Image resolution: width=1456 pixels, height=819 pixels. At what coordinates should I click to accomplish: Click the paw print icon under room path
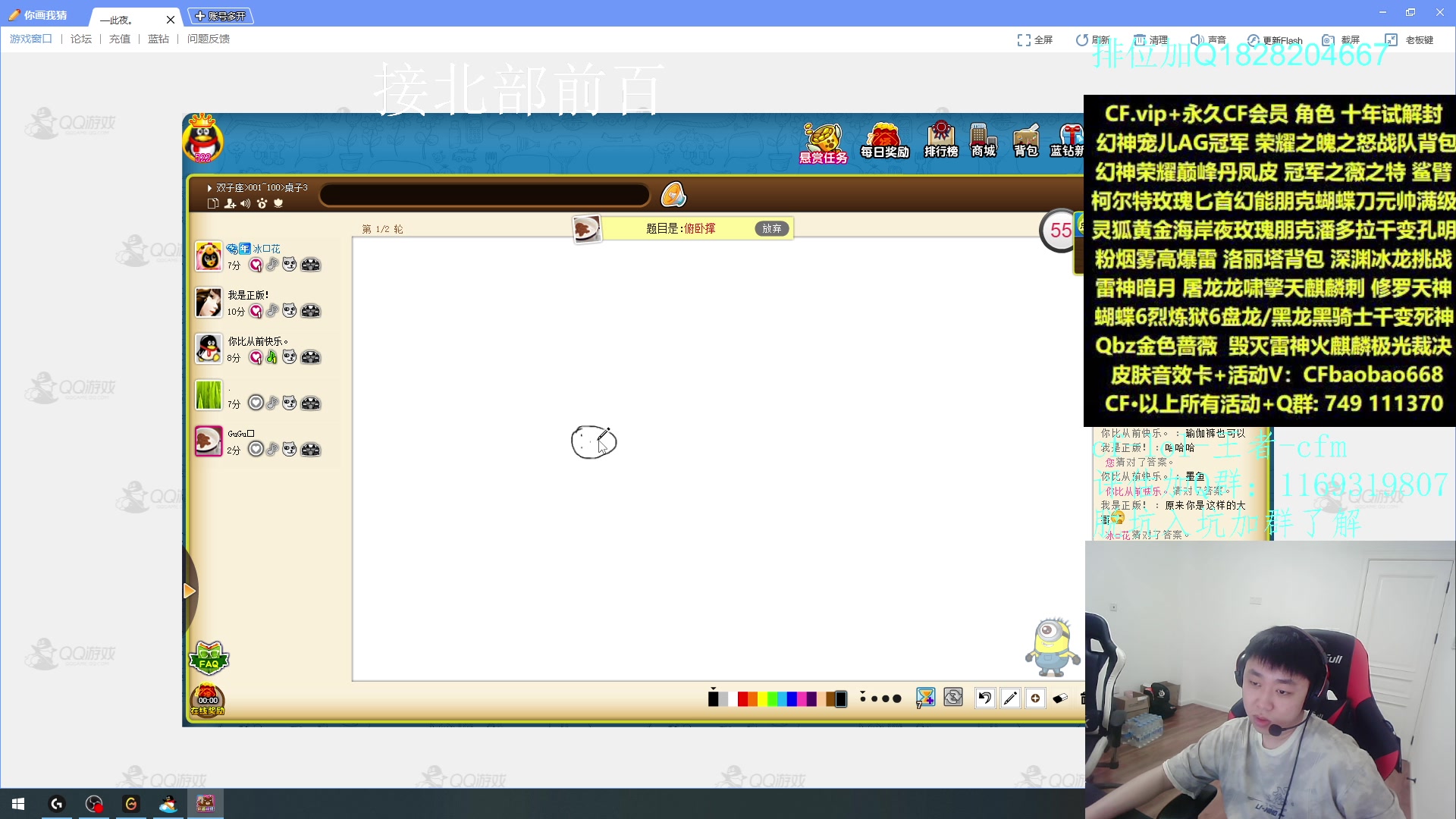(262, 203)
